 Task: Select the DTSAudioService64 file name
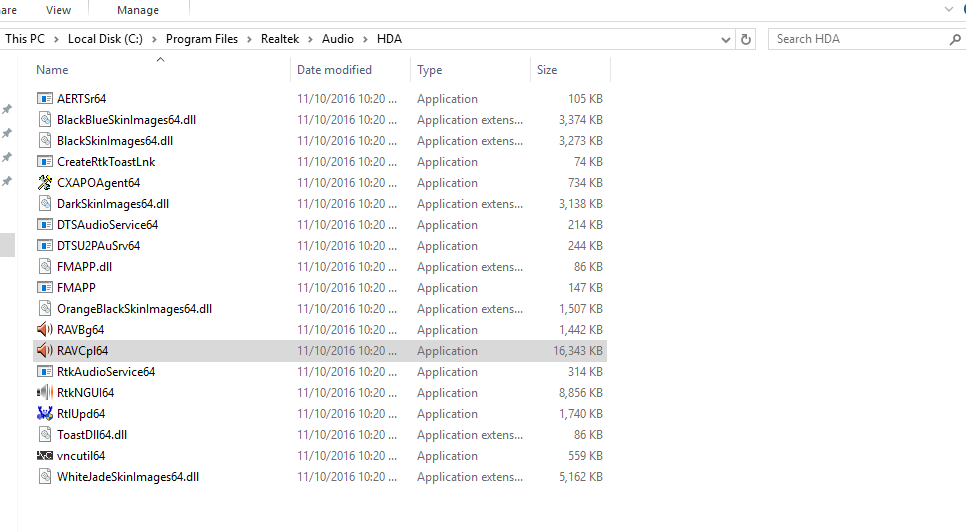[108, 225]
